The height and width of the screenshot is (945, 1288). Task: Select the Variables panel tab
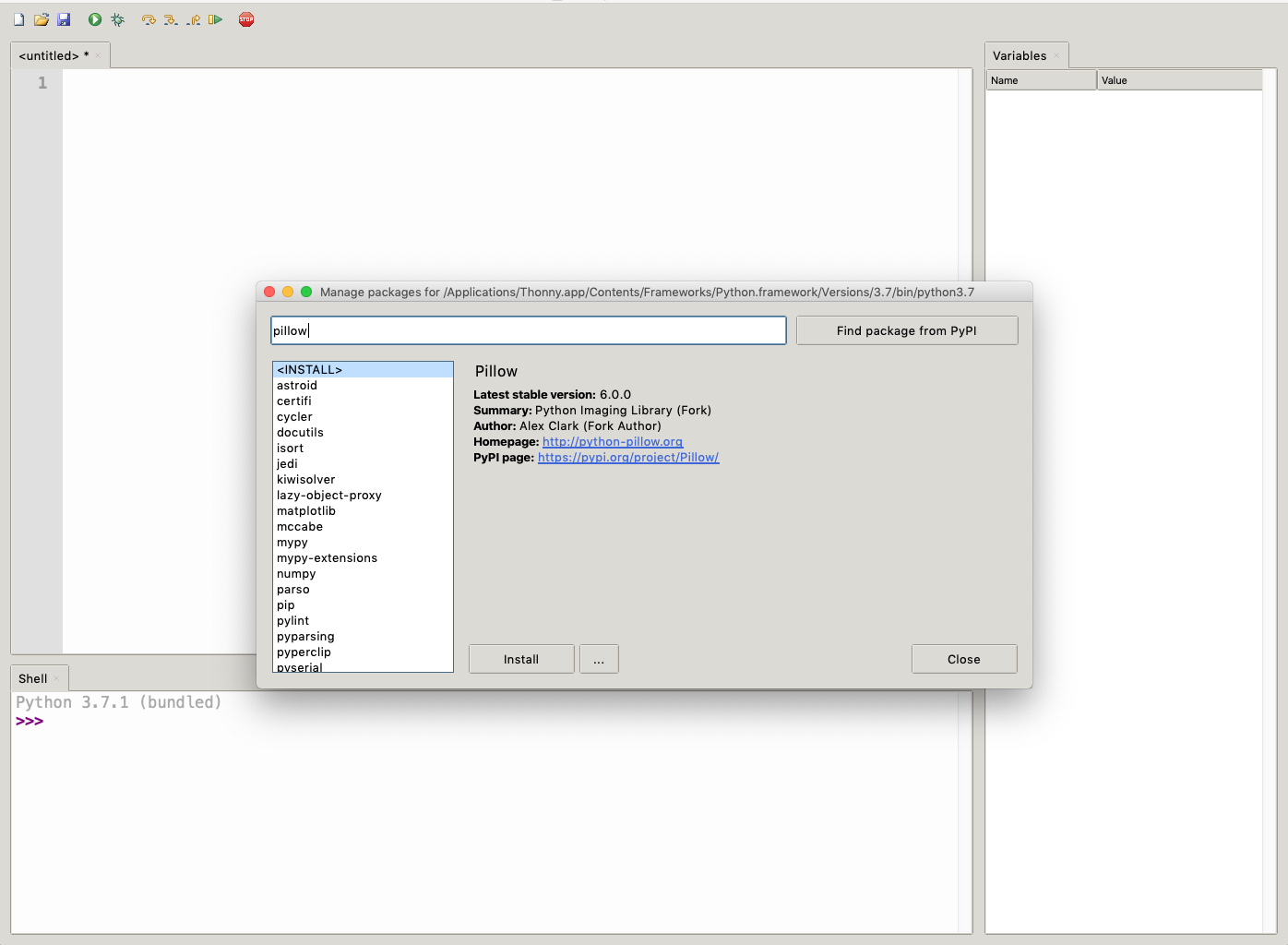tap(1020, 55)
